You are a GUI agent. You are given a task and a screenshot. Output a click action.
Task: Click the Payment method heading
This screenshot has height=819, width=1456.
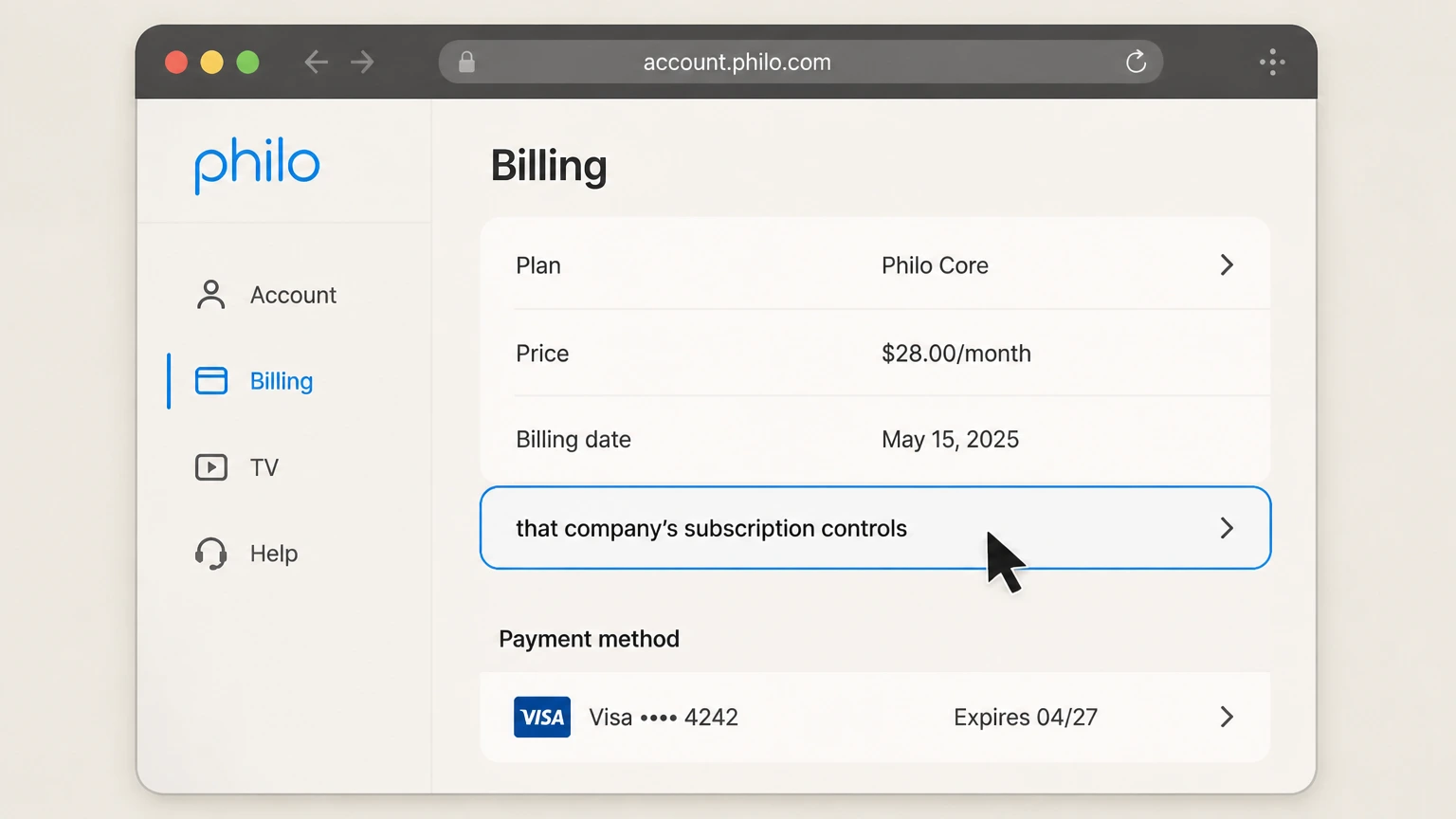coord(590,639)
